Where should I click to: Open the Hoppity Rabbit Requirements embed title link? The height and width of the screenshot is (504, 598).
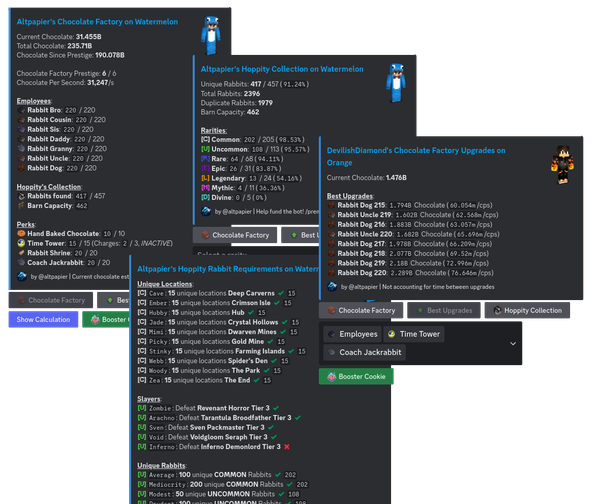click(228, 269)
